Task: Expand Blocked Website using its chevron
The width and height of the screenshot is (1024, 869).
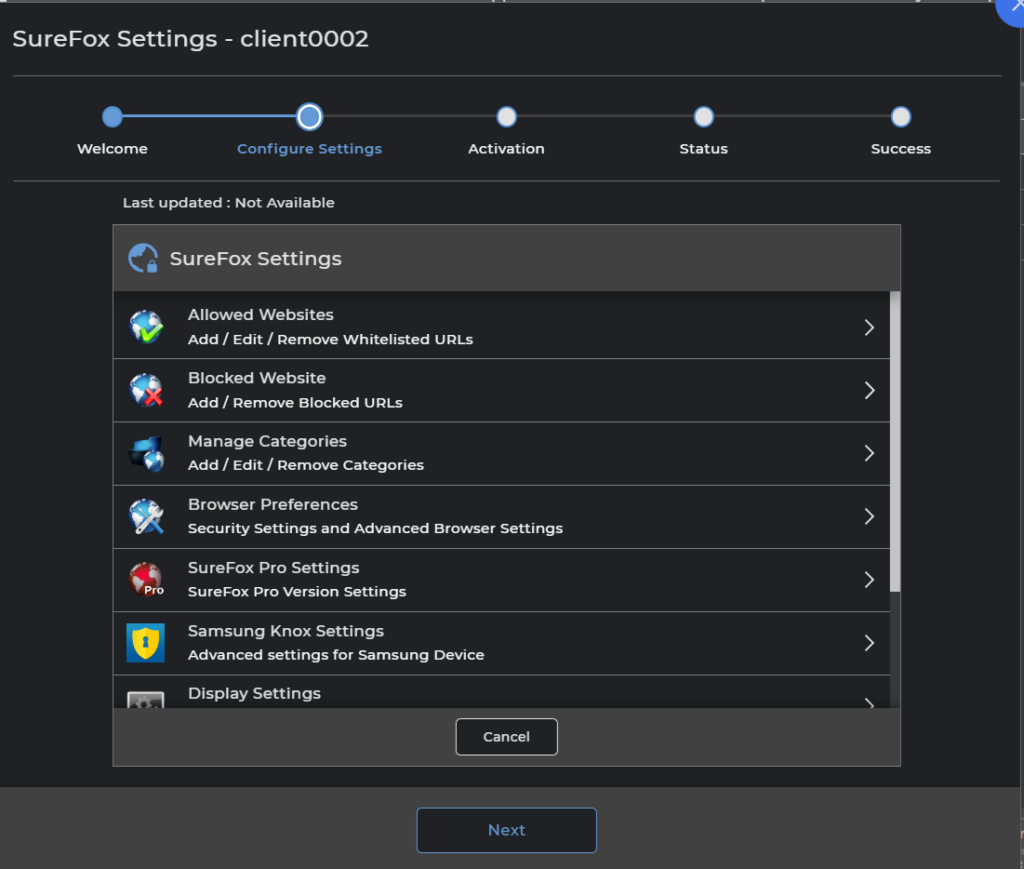Action: click(x=869, y=390)
